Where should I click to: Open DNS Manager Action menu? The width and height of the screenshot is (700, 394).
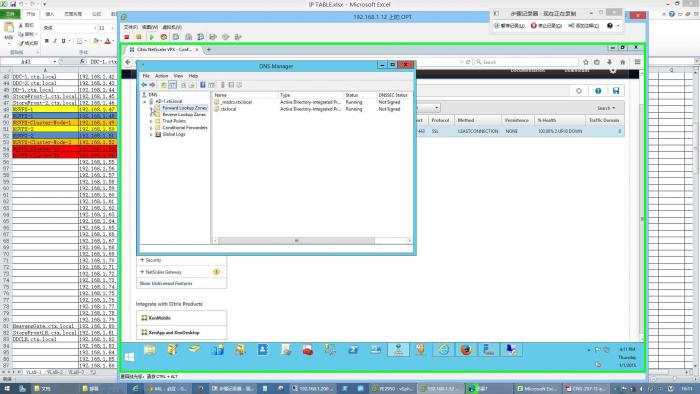click(x=162, y=76)
